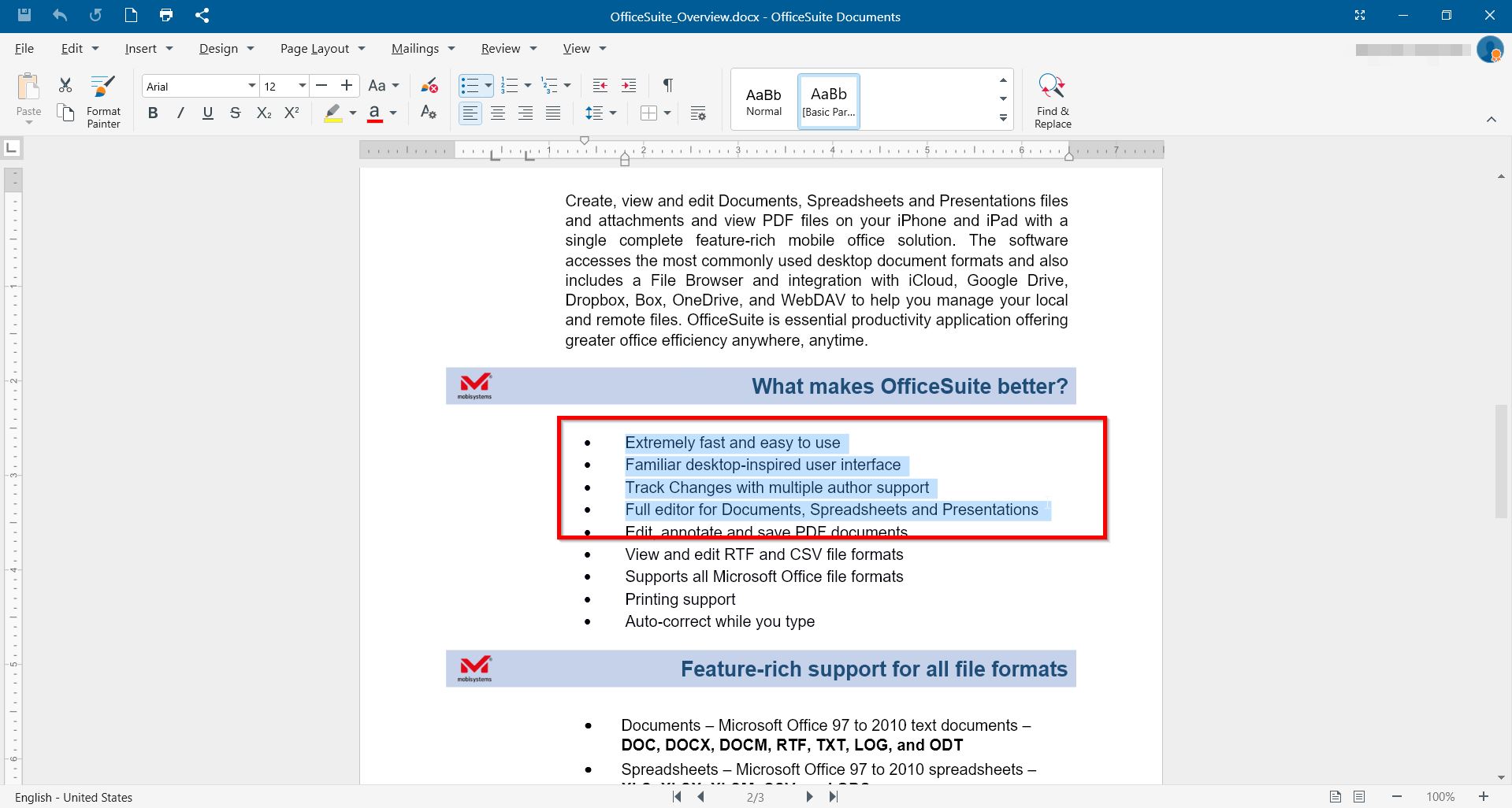Open the Review menu
This screenshot has height=808, width=1512.
pyautogui.click(x=508, y=49)
